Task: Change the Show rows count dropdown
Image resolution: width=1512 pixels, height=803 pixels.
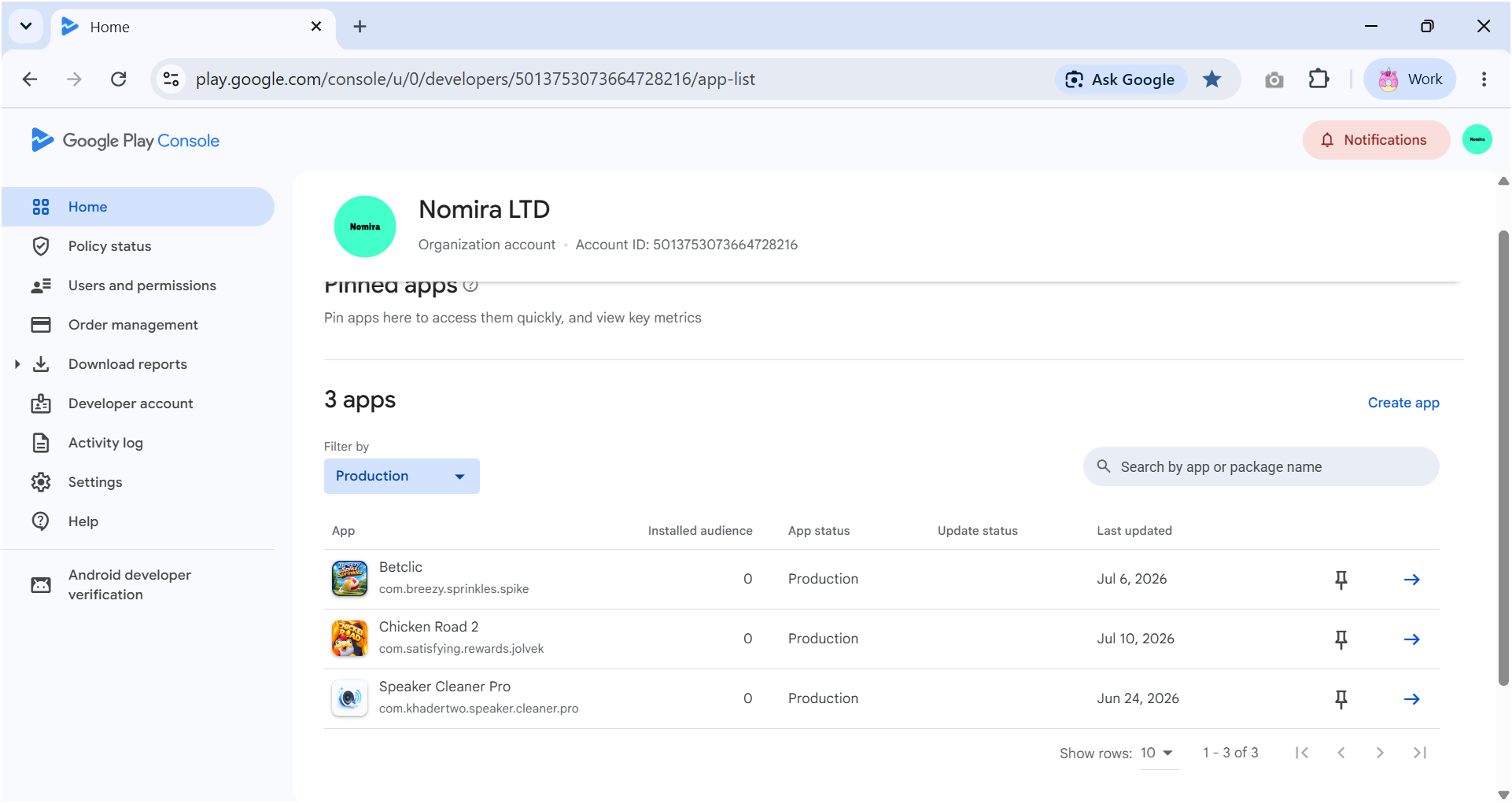Action: click(x=1157, y=753)
